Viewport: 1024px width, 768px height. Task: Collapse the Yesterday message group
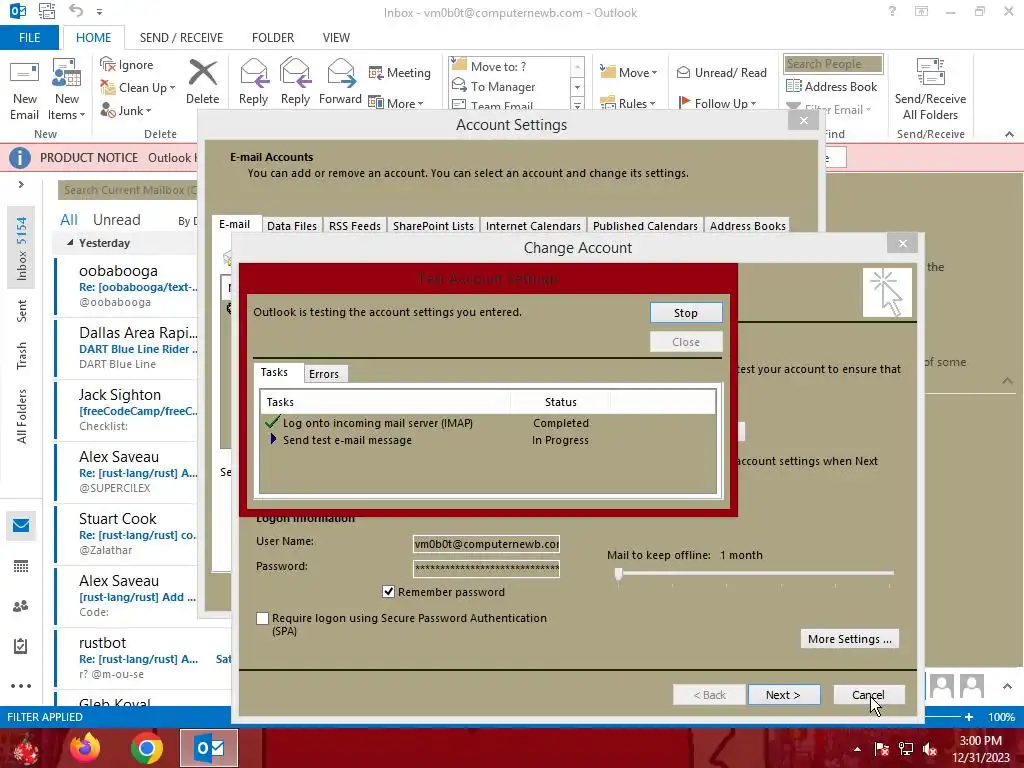pos(70,242)
